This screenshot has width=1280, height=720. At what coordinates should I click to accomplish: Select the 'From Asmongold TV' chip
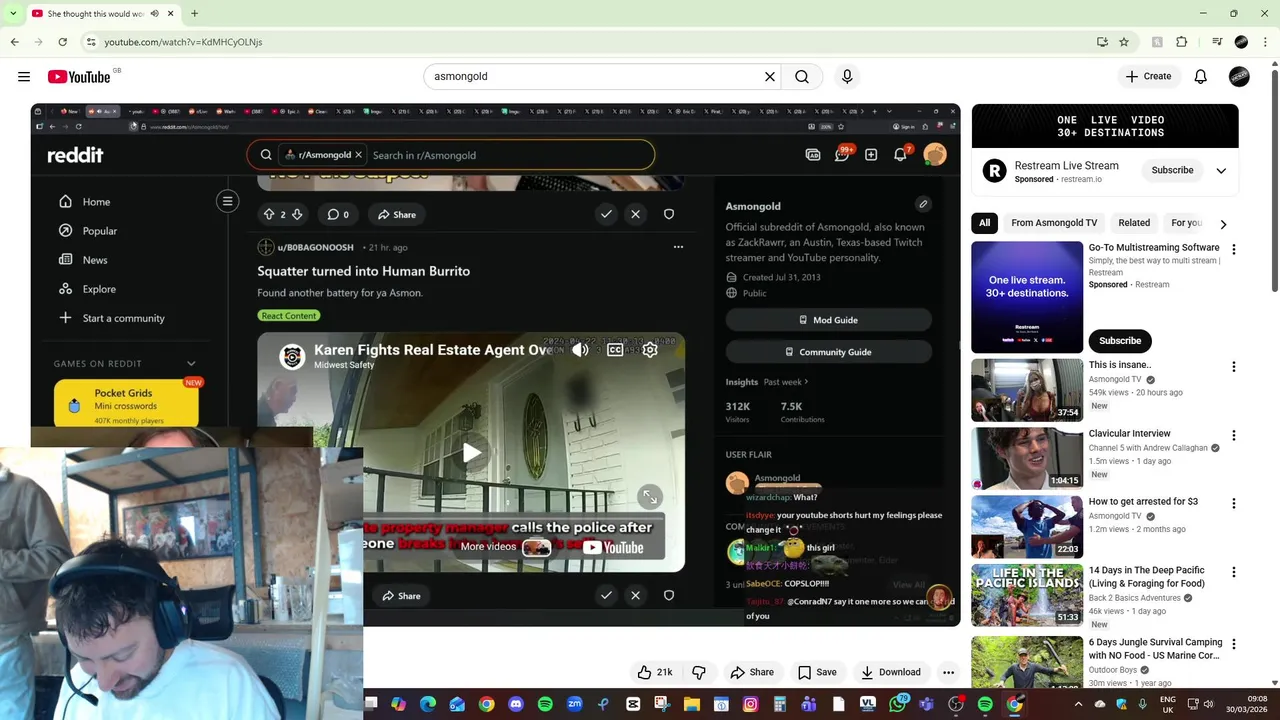(x=1054, y=223)
